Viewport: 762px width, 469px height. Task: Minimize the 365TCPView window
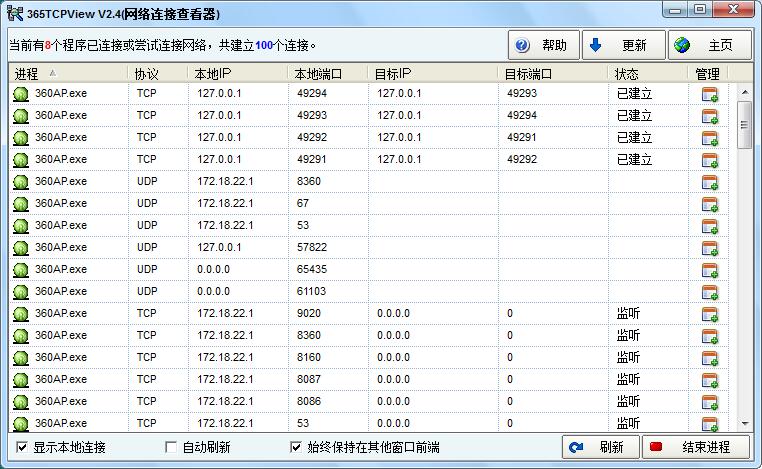coord(676,9)
